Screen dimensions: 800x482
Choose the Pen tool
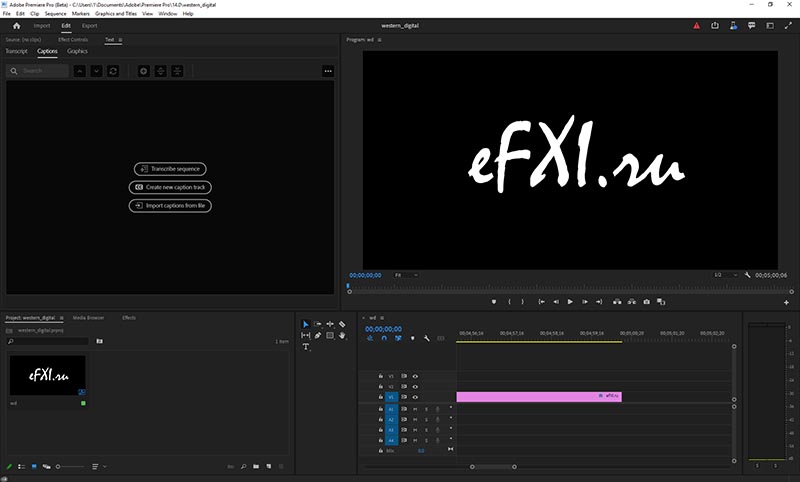[318, 335]
